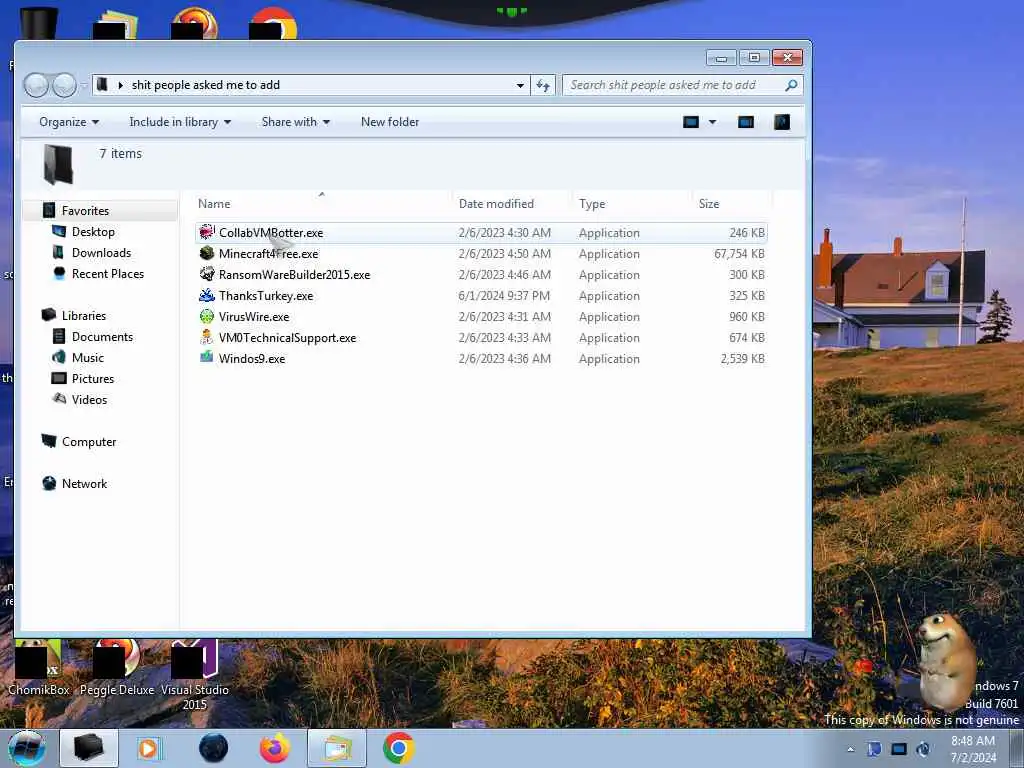Select Computer in navigation pane
This screenshot has width=1024, height=768.
tap(89, 441)
